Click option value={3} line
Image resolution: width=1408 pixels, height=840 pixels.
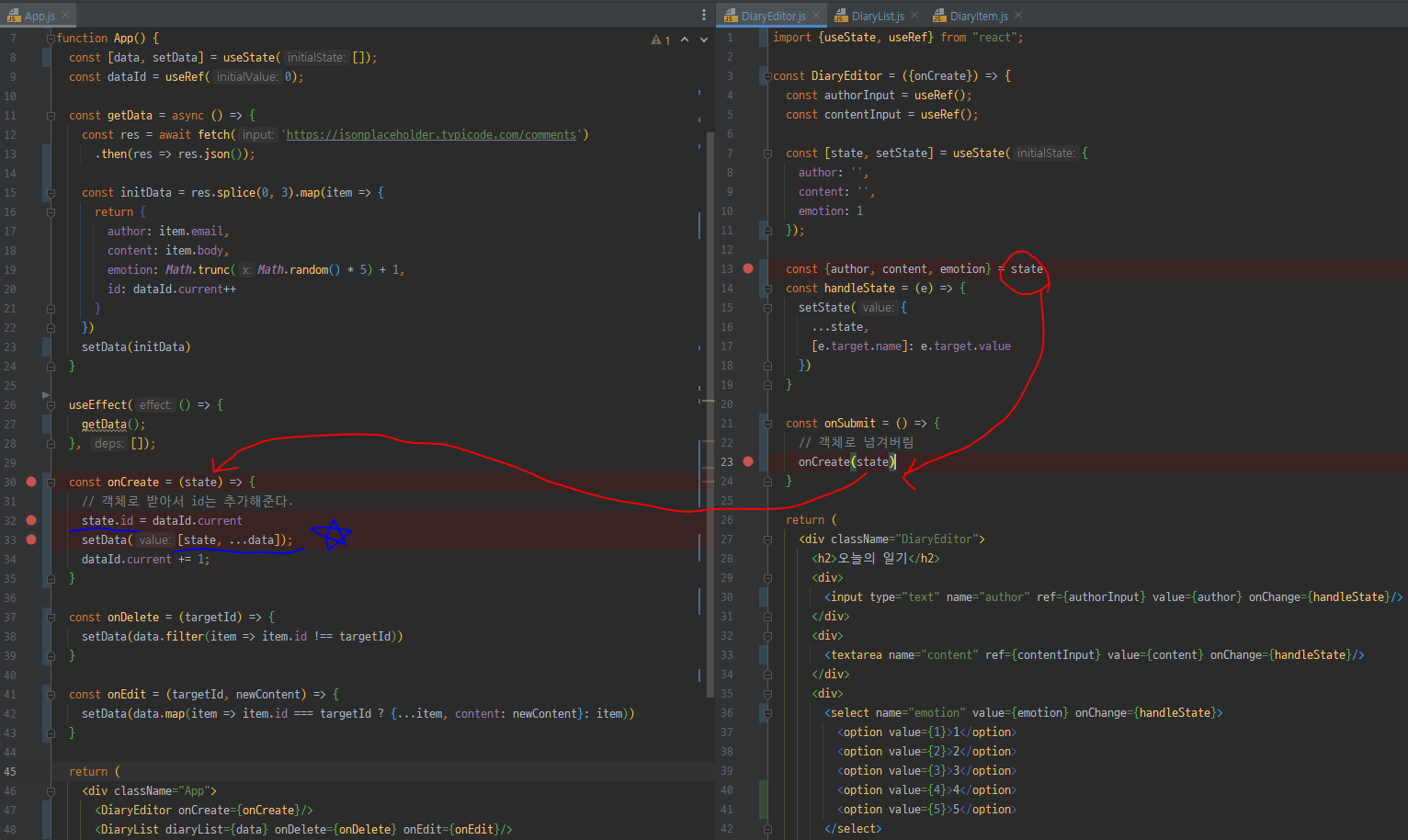pyautogui.click(x=926, y=770)
